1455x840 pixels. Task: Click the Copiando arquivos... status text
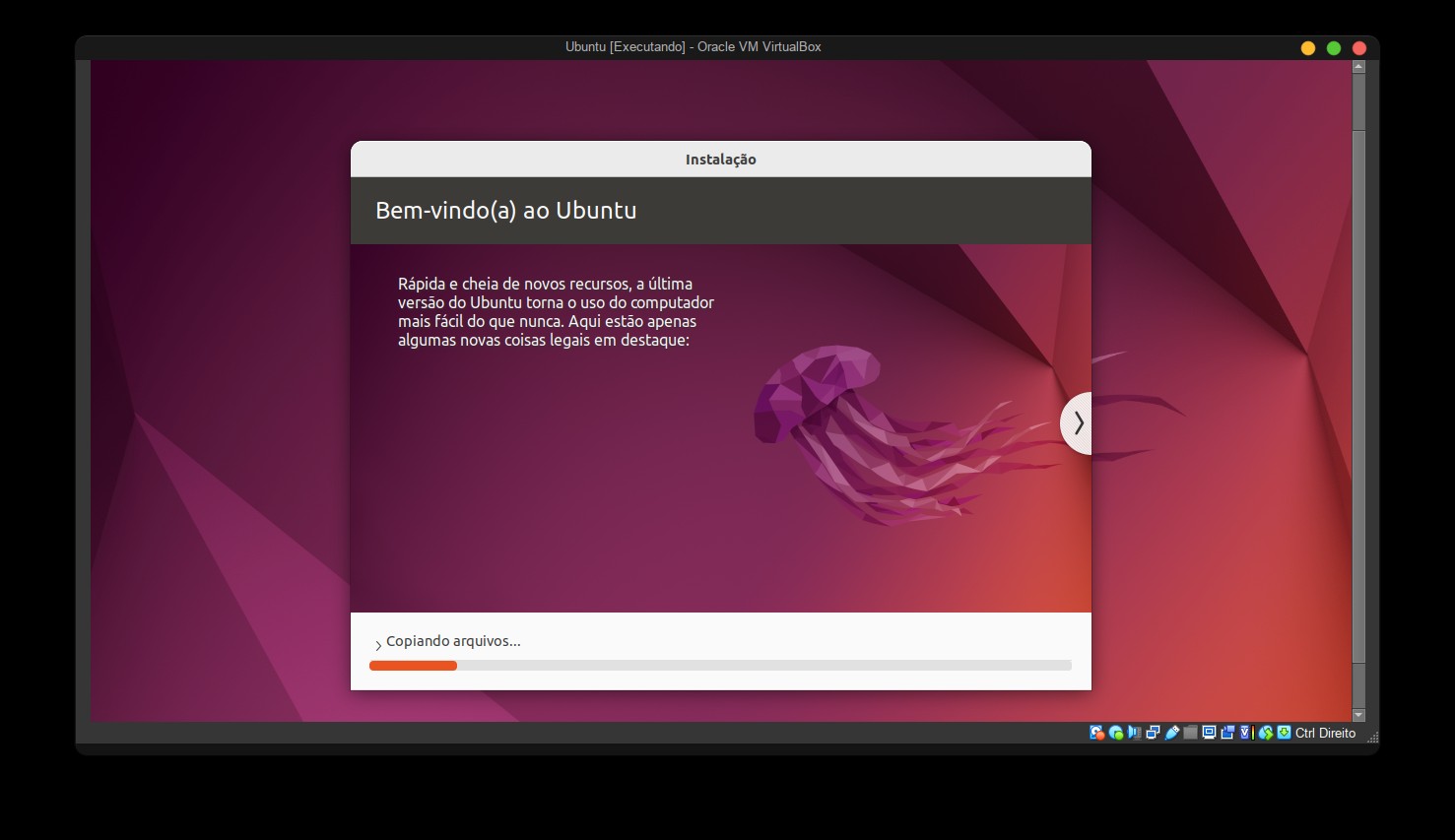453,641
